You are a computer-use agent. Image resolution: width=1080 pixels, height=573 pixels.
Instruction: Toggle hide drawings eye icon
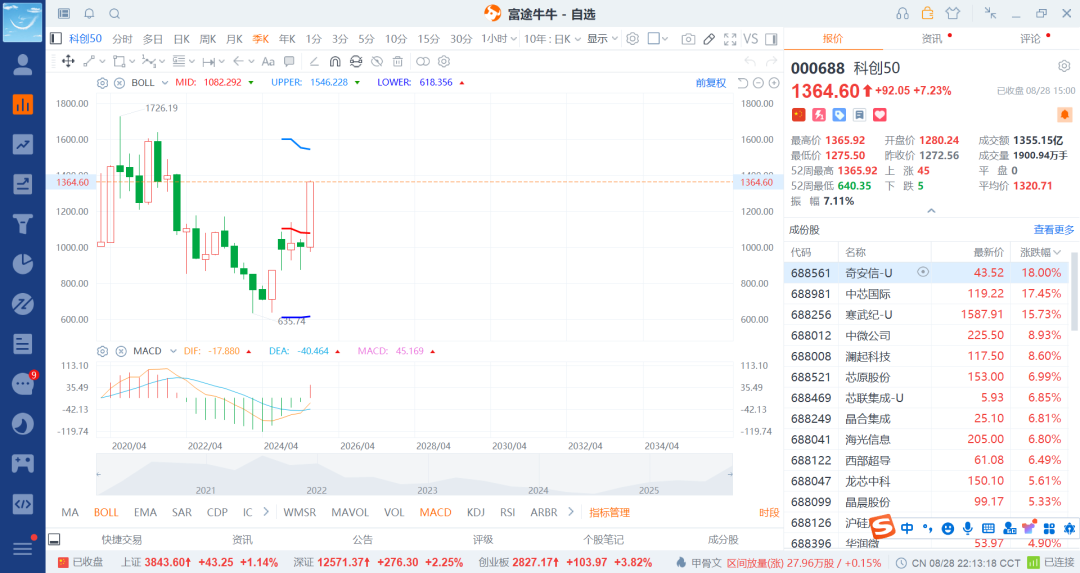pyautogui.click(x=377, y=61)
